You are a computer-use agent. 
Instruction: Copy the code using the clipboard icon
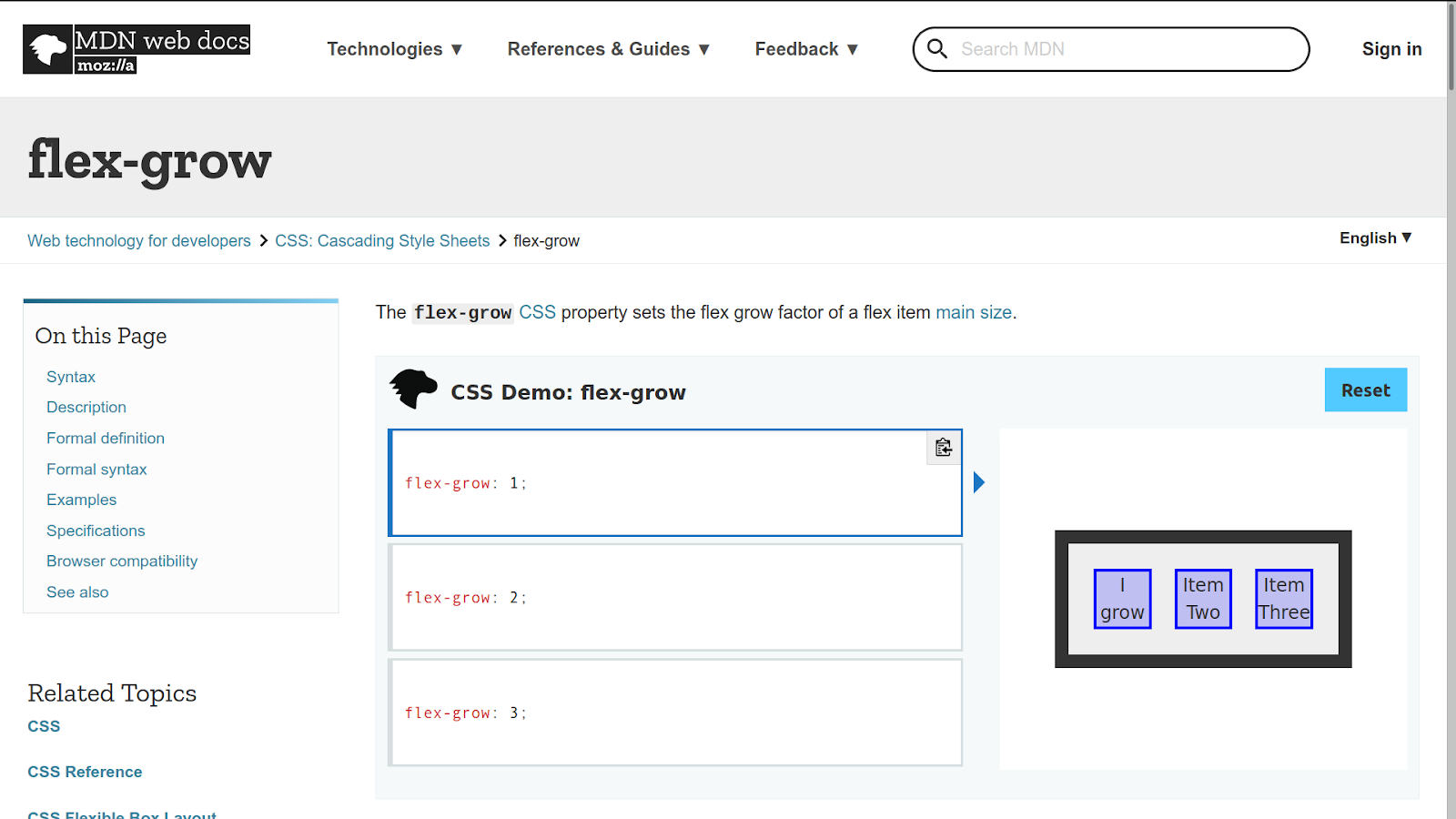tap(943, 448)
